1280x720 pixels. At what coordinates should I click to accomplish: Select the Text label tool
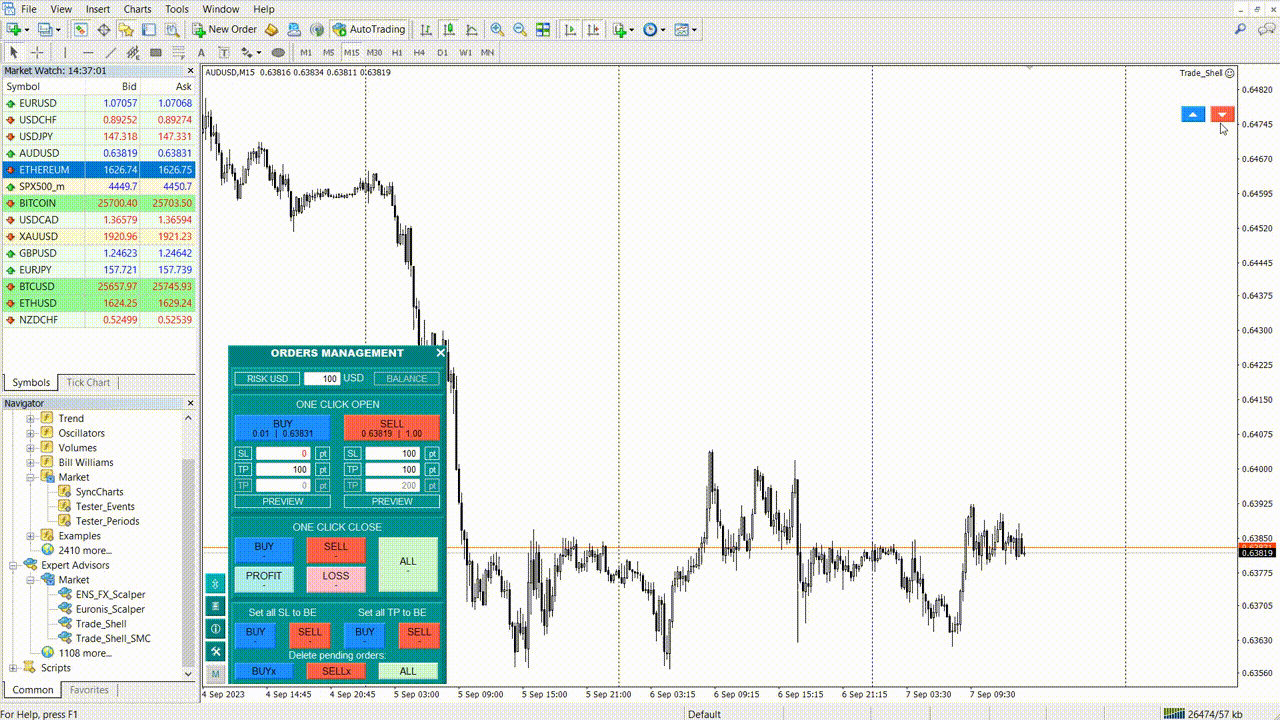[x=224, y=52]
